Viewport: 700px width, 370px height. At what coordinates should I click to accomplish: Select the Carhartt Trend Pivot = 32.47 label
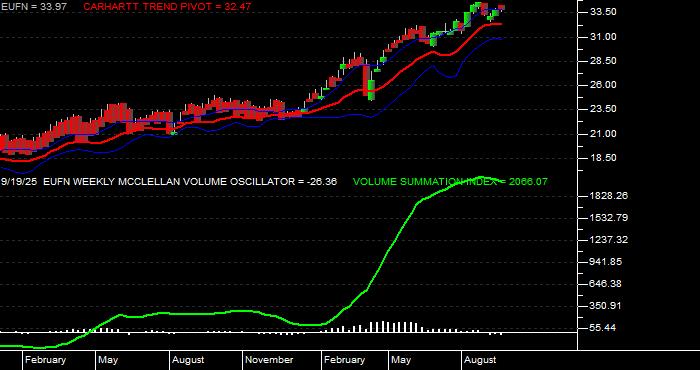[167, 7]
